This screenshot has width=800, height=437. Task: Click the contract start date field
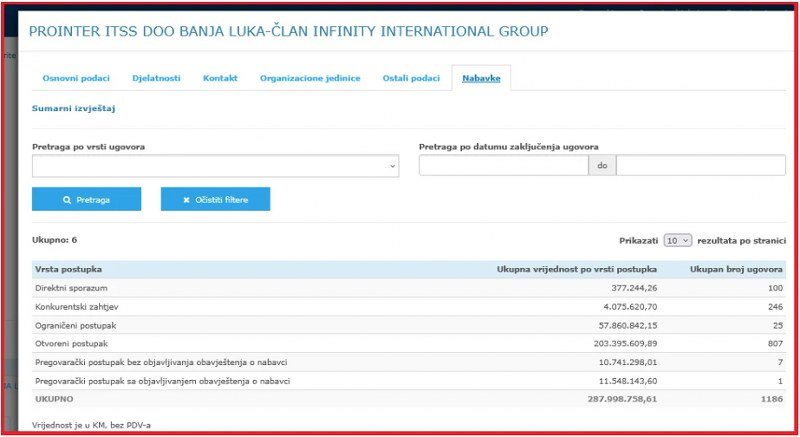503,166
